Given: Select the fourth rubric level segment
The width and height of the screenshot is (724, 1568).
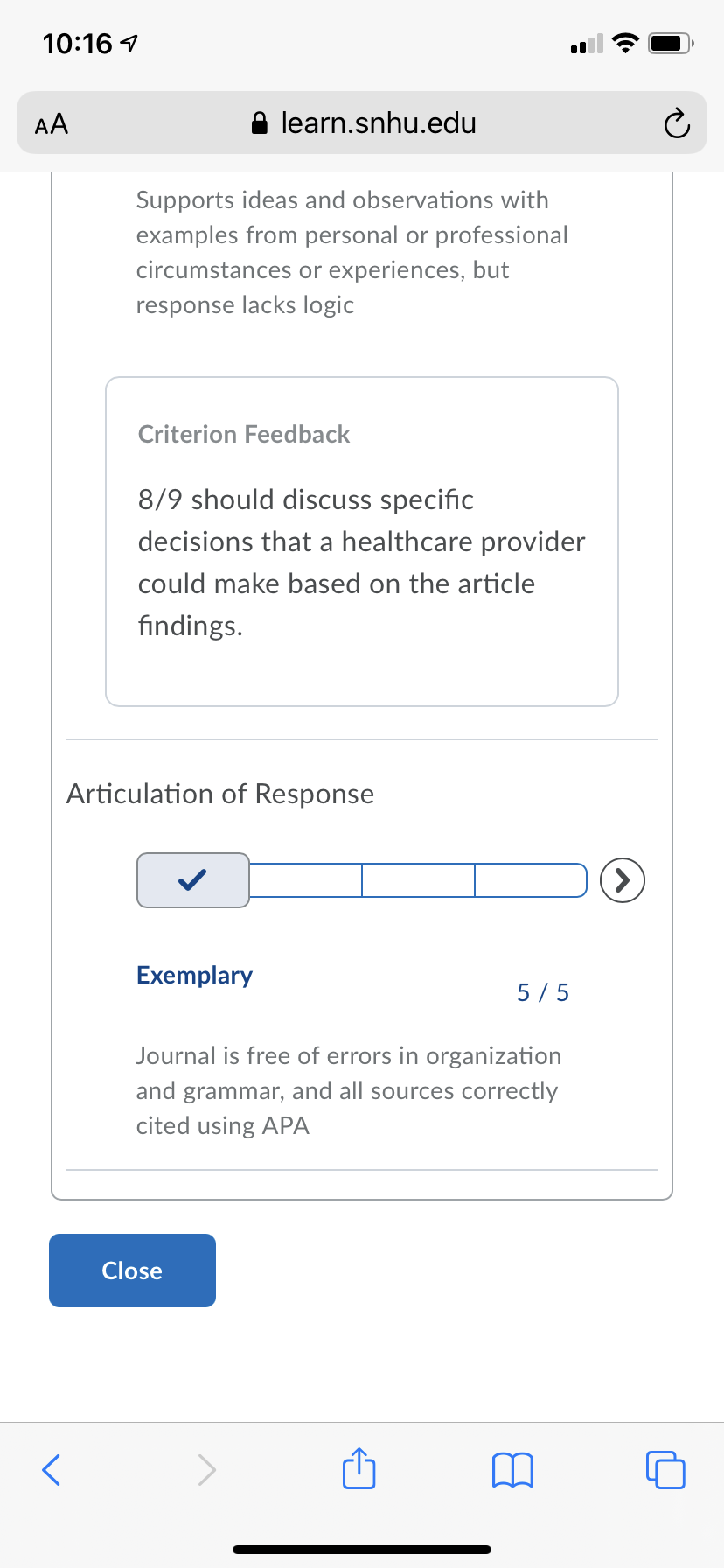Looking at the screenshot, I should pos(531,880).
